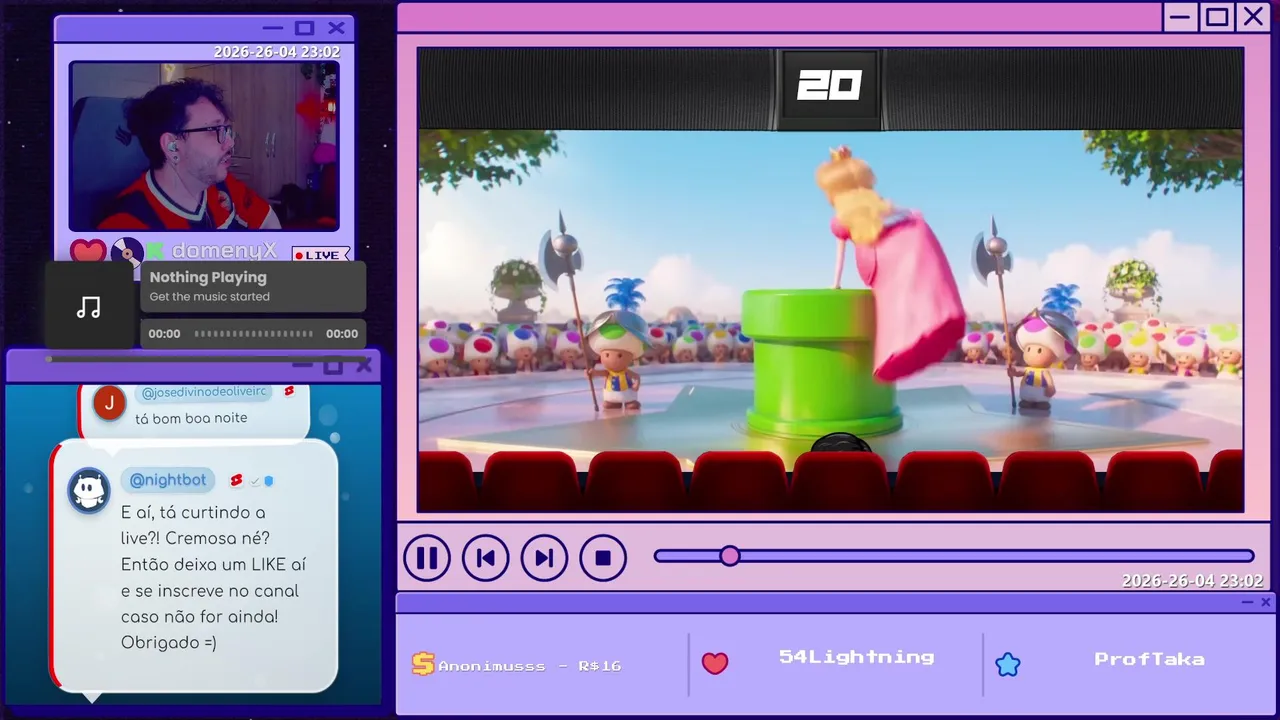Click the vinyl disc icon under webcam
Image resolution: width=1280 pixels, height=720 pixels.
pos(126,253)
